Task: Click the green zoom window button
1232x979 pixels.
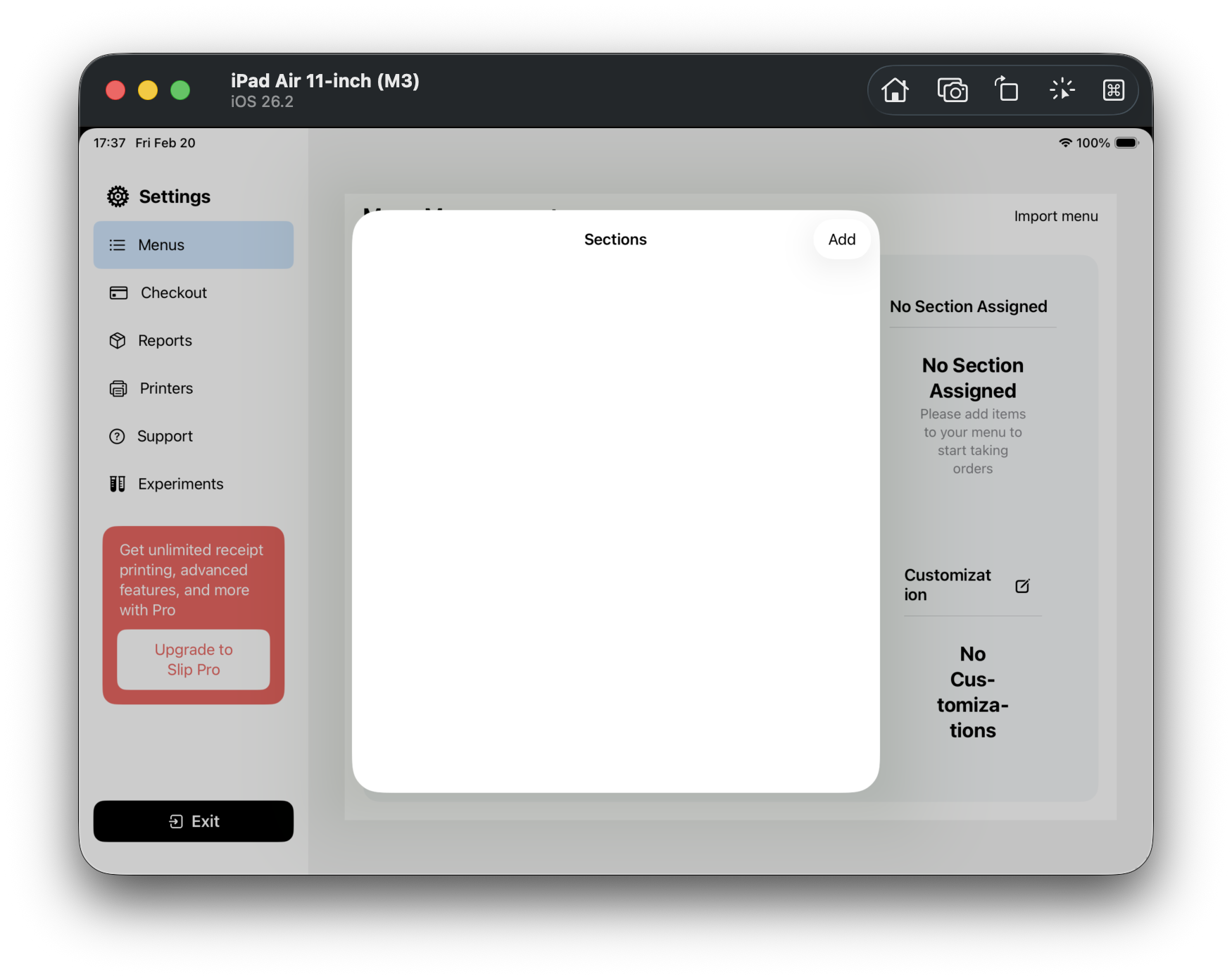Action: [180, 90]
